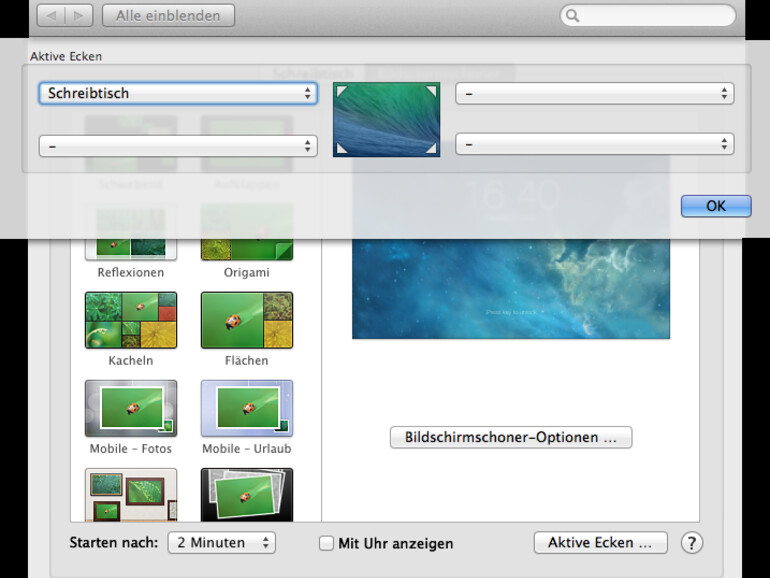Screen dimensions: 770x578
Task: Select the framed wall pictures screensaver
Action: pyautogui.click(x=131, y=495)
